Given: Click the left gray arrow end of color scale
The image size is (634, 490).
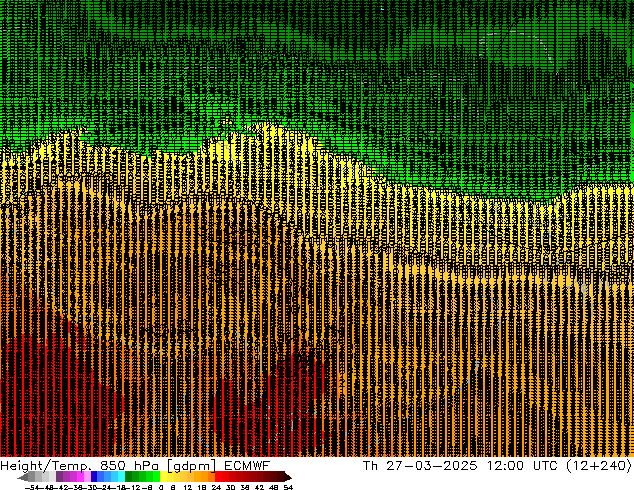Looking at the screenshot, I should [x=23, y=477].
